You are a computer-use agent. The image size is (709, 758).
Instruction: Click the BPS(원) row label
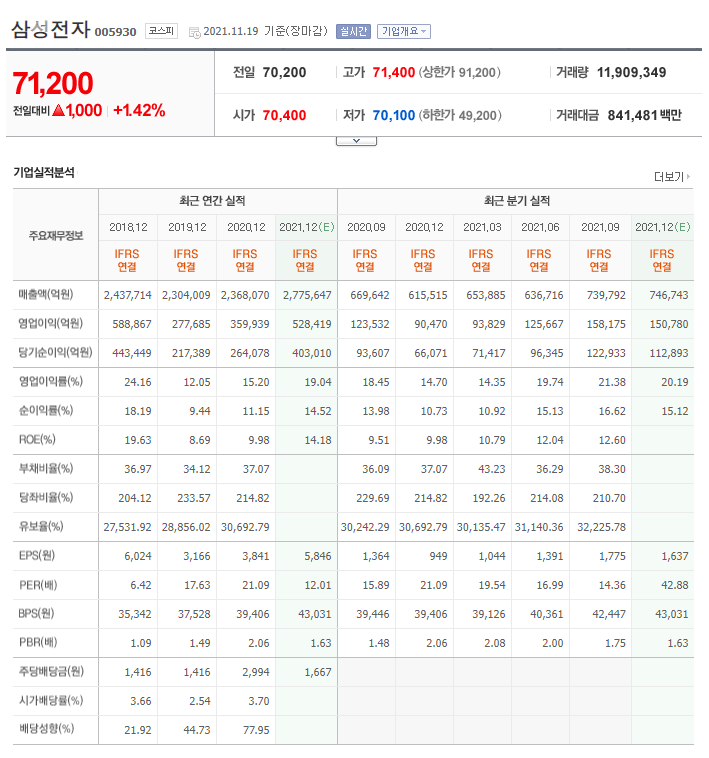click(36, 613)
